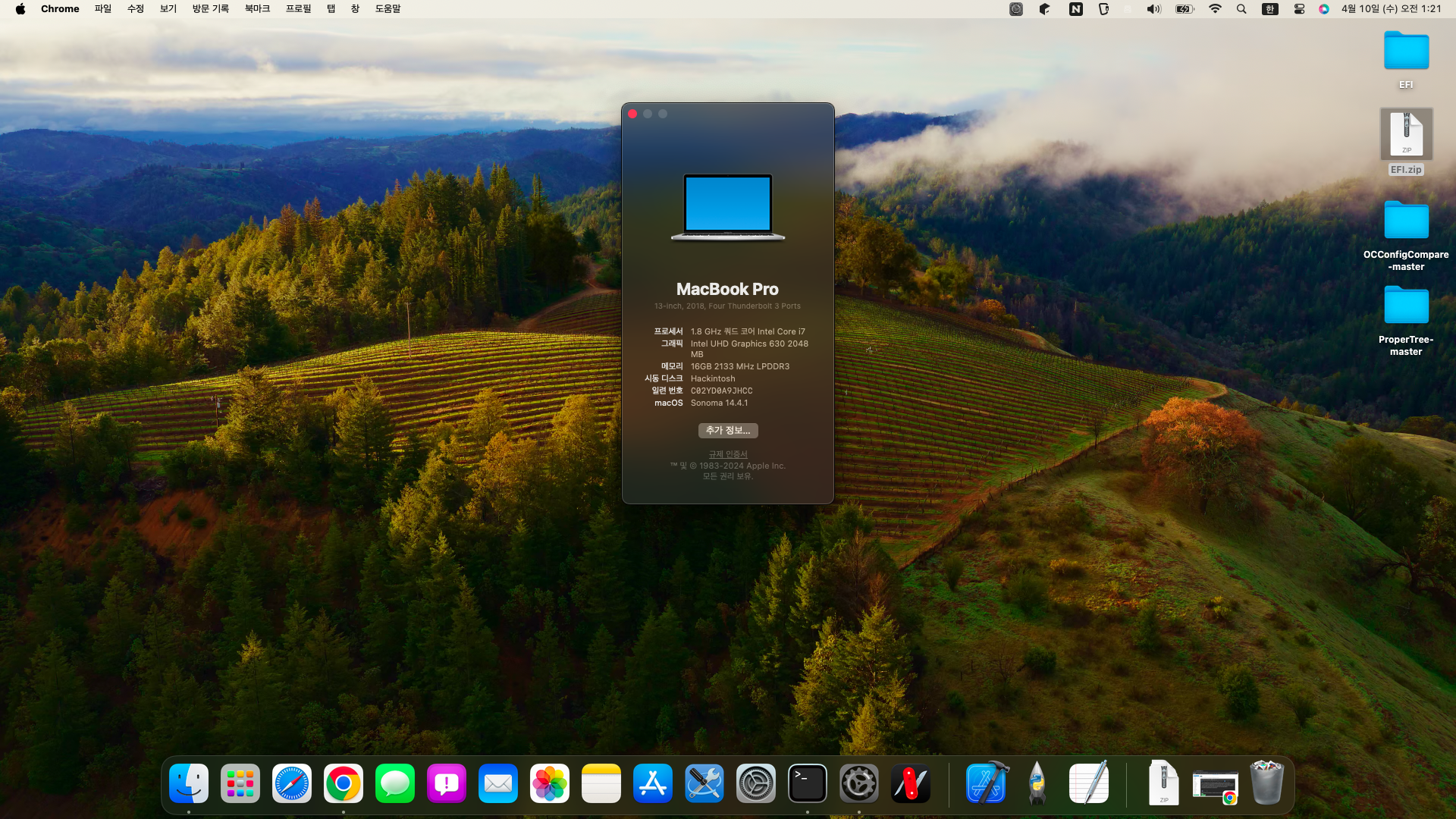Open the dark cube menu bar icon
The height and width of the screenshot is (819, 1456).
pos(1045,9)
